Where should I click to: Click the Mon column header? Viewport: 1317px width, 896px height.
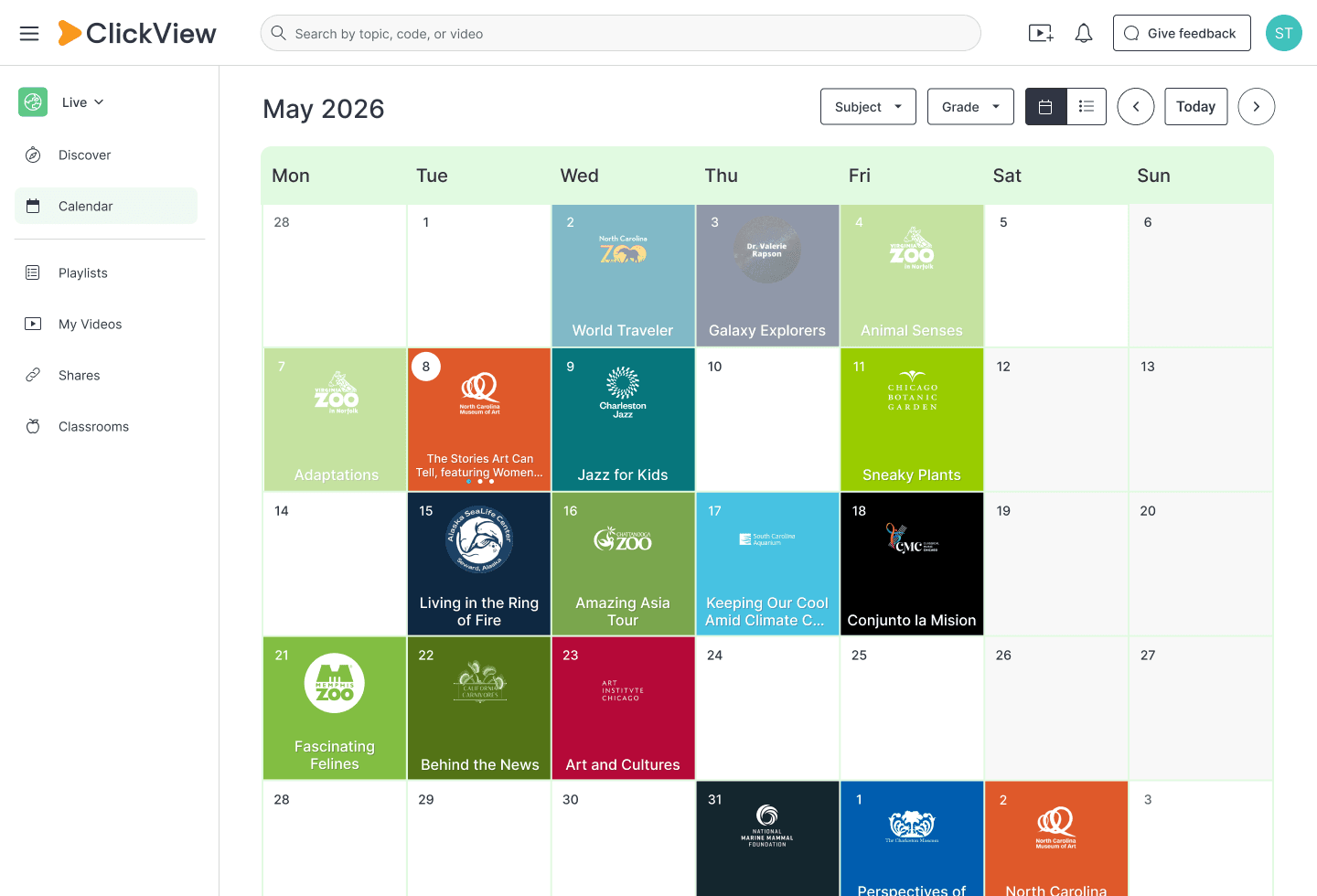[291, 176]
